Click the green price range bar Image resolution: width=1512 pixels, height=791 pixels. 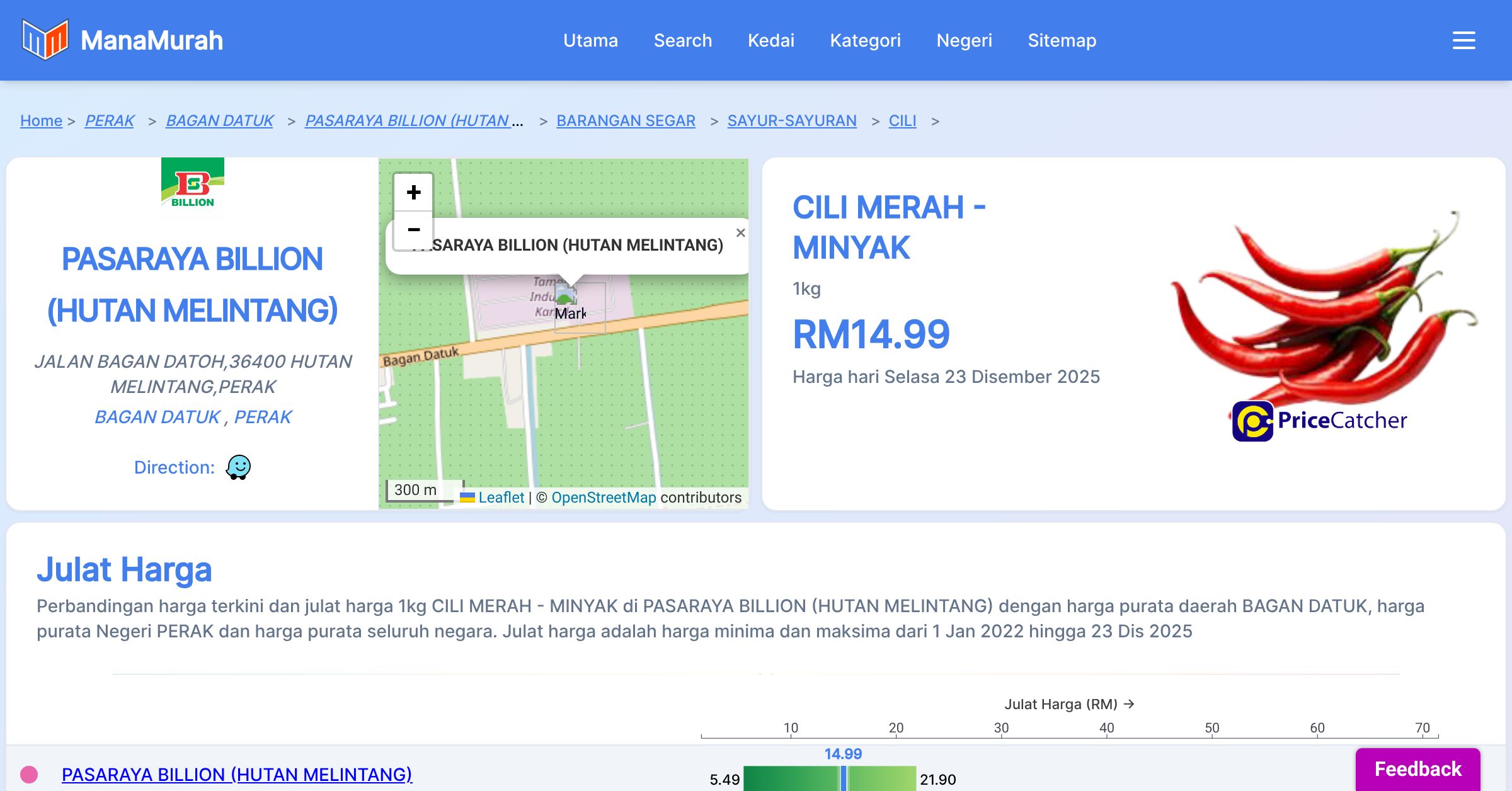[x=793, y=779]
